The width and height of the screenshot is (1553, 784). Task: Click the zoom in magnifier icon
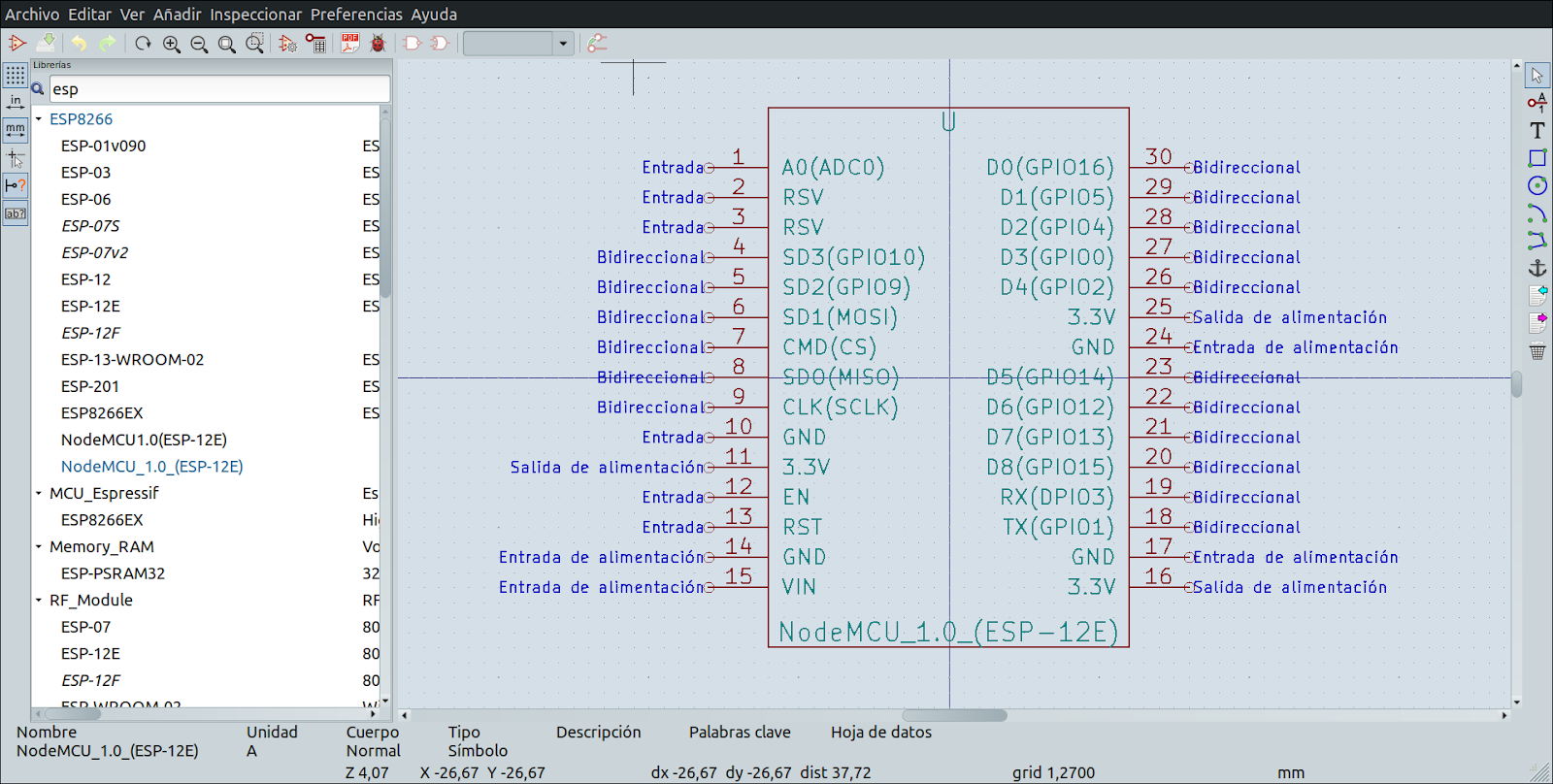click(172, 44)
